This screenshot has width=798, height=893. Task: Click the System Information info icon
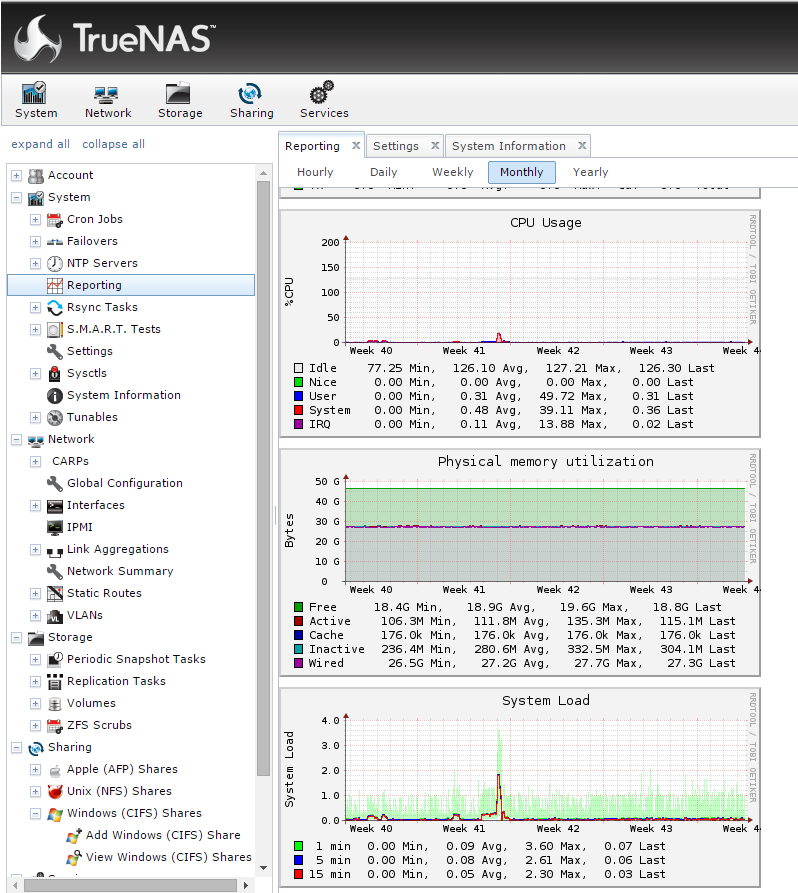tap(55, 395)
